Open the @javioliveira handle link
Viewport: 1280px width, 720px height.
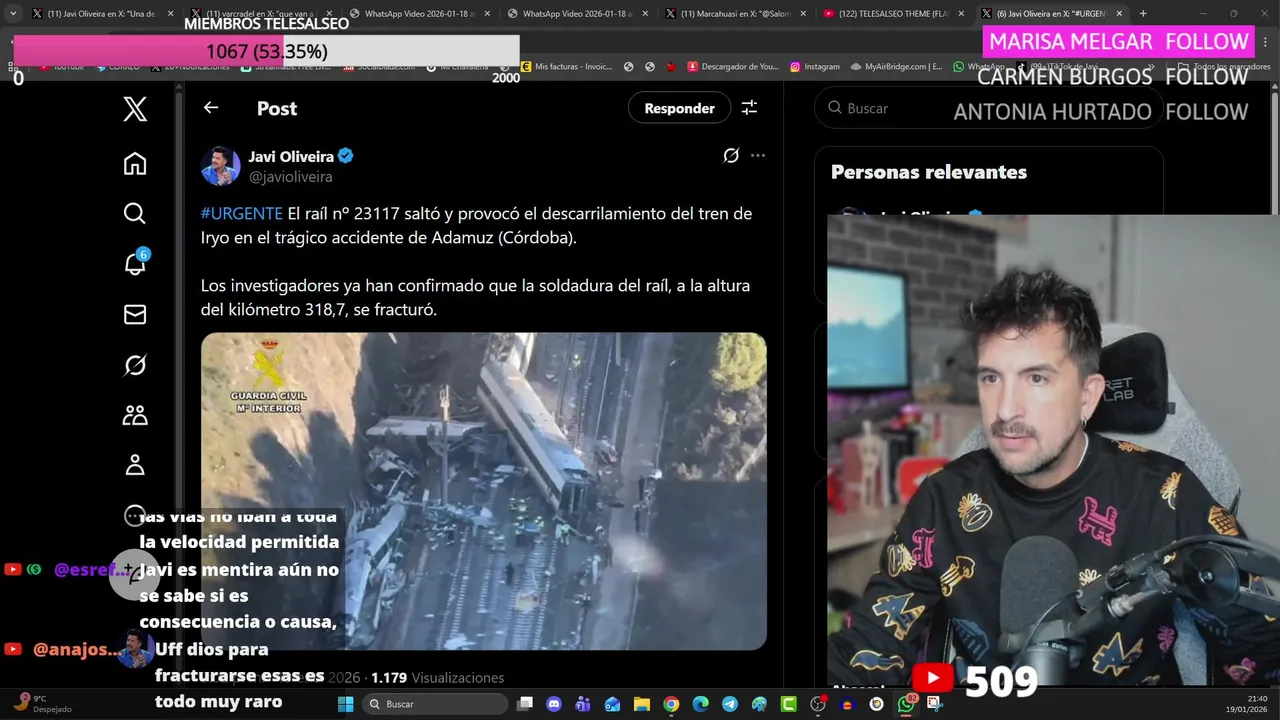pos(290,177)
